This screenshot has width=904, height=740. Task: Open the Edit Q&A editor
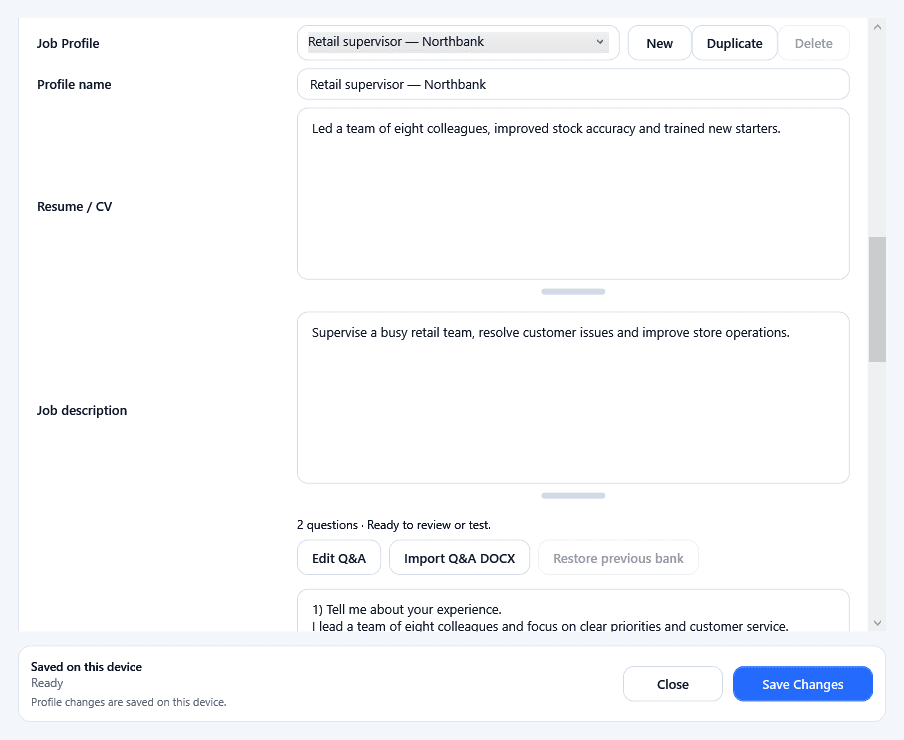click(x=339, y=558)
